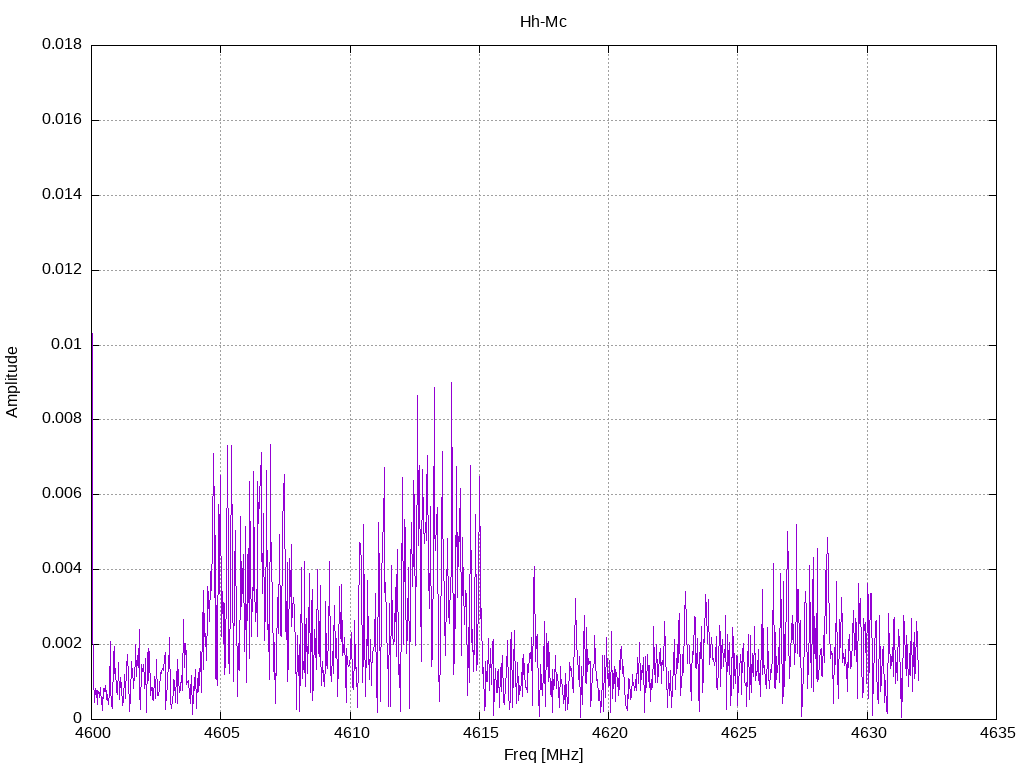Viewport: 1024px width, 768px height.
Task: Select the 4605 x-axis tick label
Action: tap(221, 733)
